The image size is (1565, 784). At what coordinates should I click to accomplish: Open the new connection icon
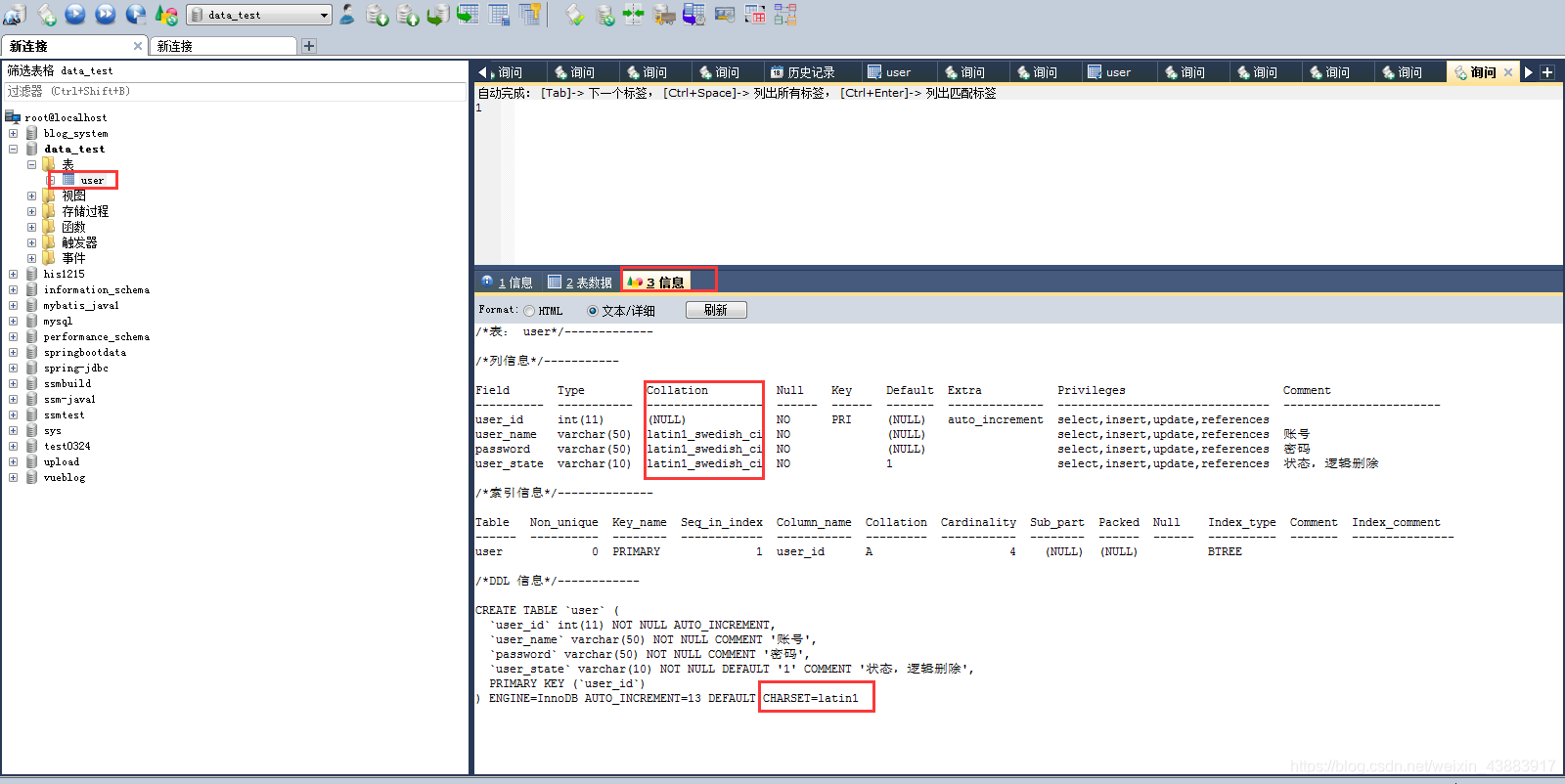15,15
